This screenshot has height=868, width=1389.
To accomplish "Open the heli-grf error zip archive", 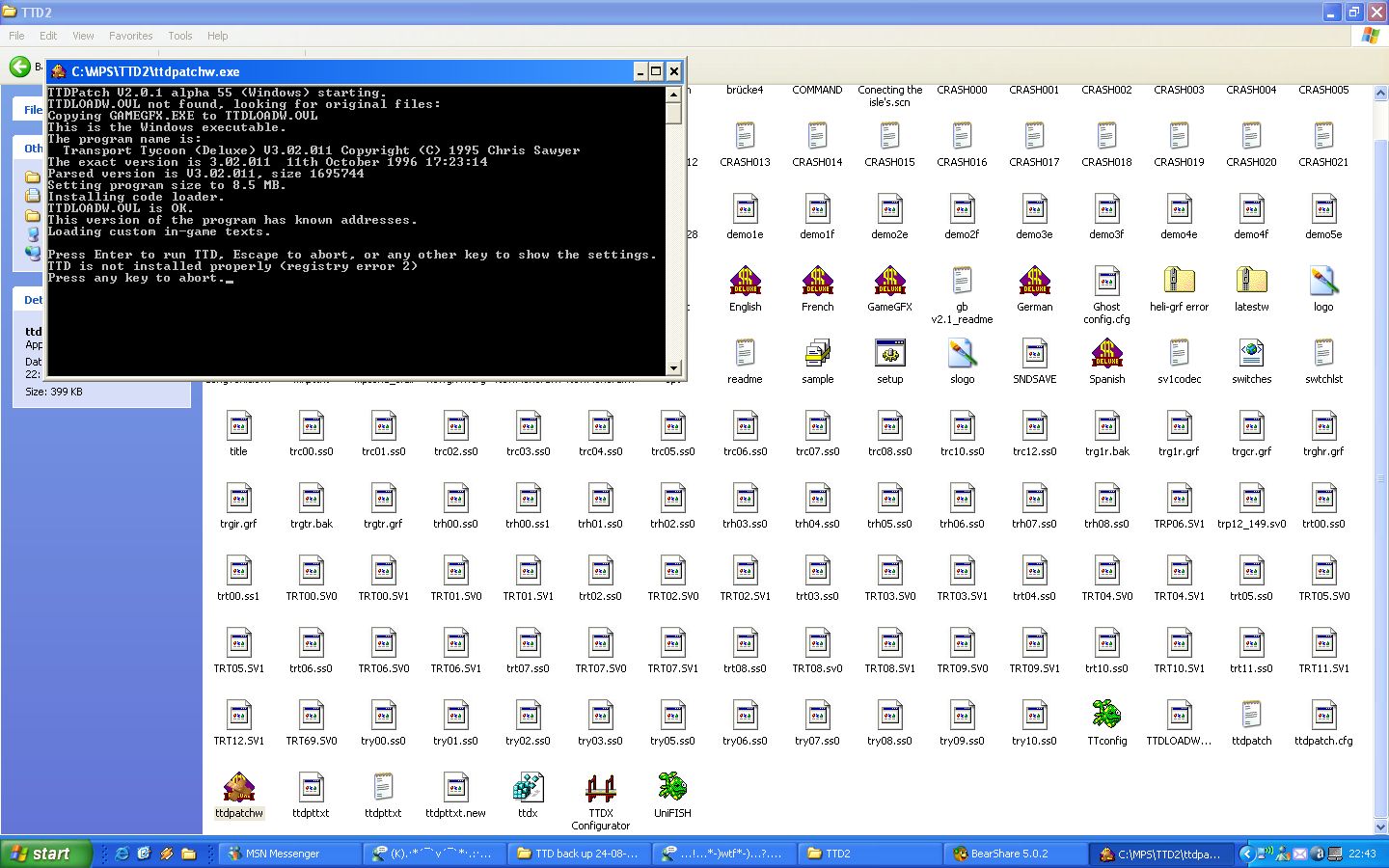I will (1179, 281).
